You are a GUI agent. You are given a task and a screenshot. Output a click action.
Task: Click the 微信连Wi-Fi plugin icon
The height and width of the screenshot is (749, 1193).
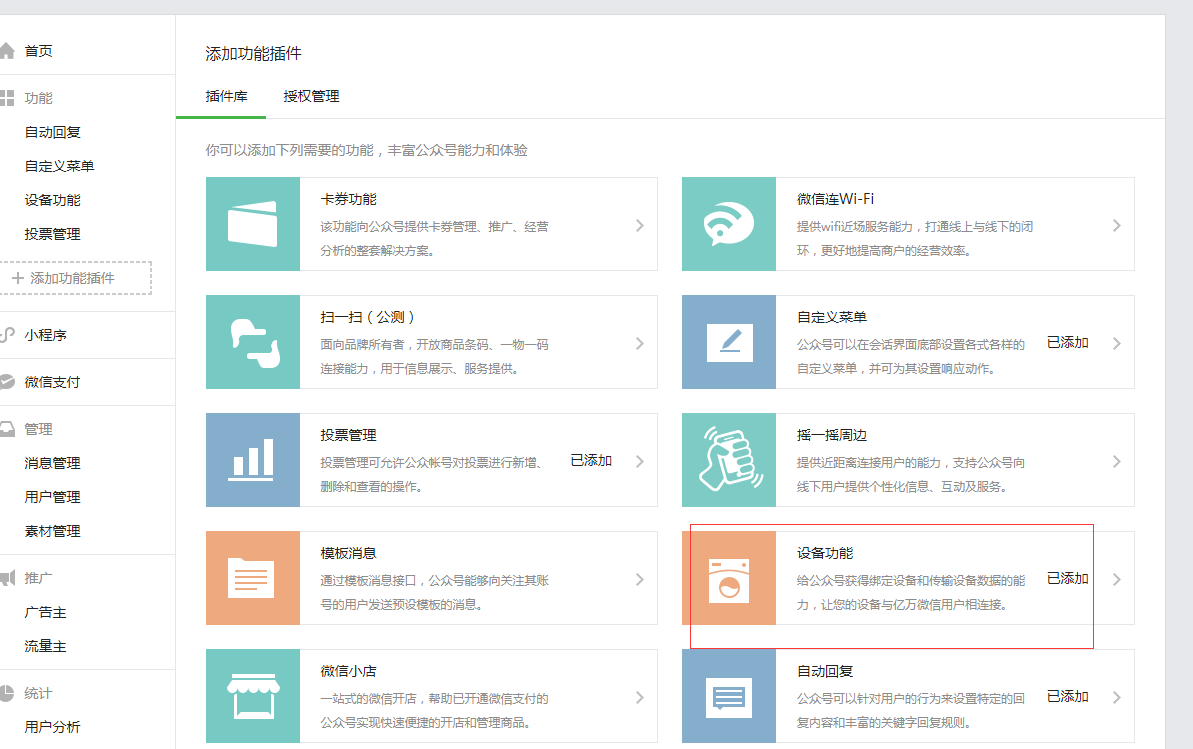click(728, 224)
